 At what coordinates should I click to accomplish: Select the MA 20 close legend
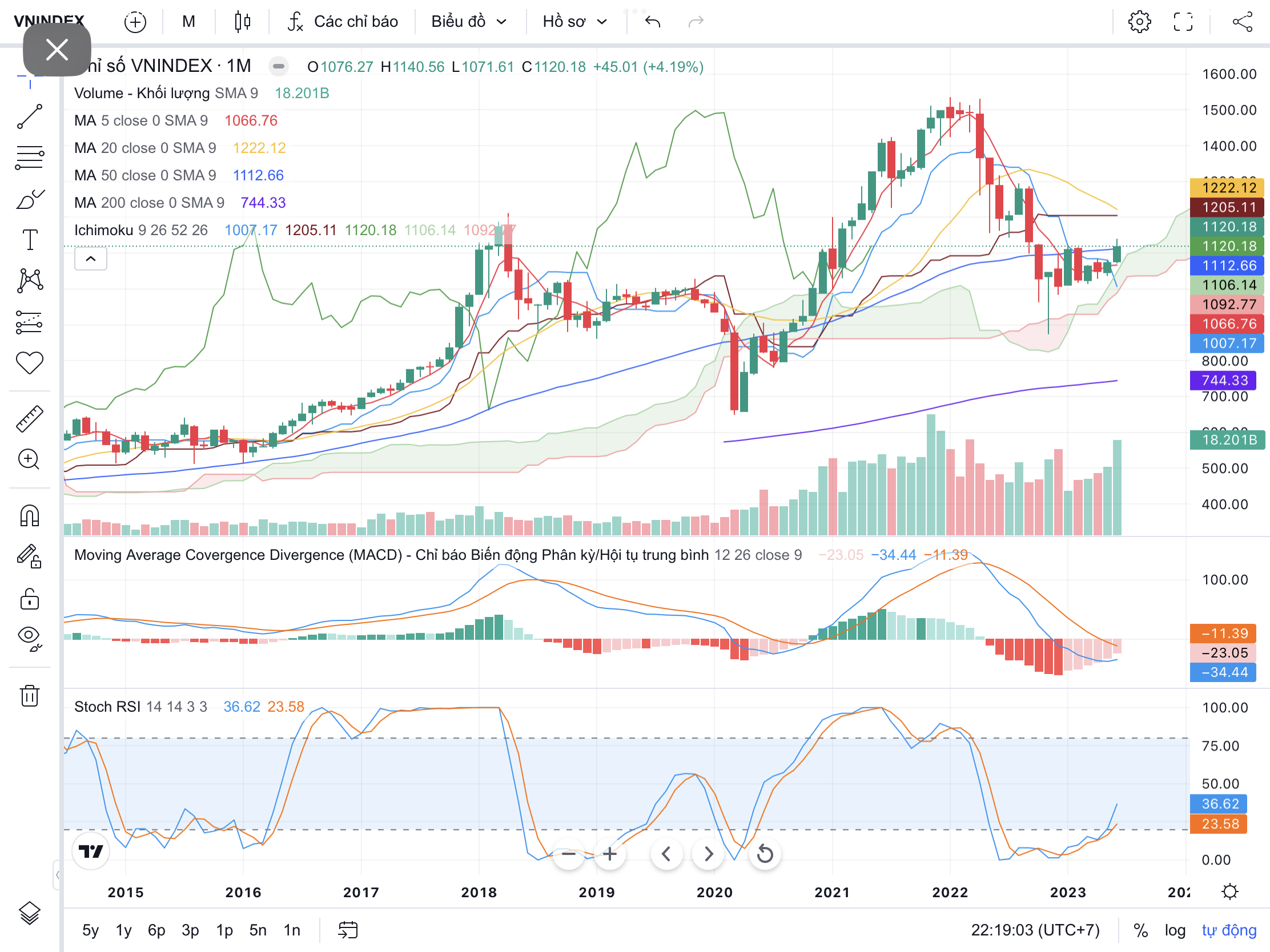180,148
